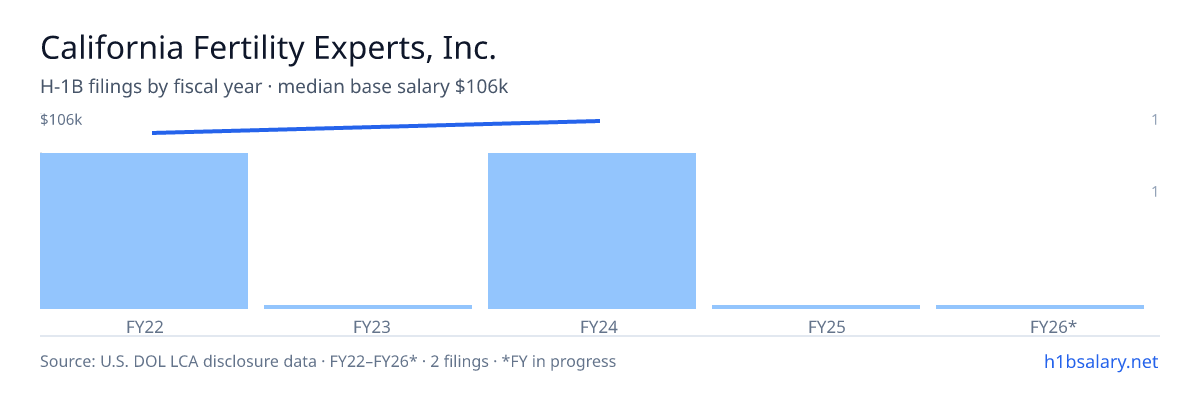Click the FY24 filings bar
The height and width of the screenshot is (400, 1200).
click(x=592, y=231)
